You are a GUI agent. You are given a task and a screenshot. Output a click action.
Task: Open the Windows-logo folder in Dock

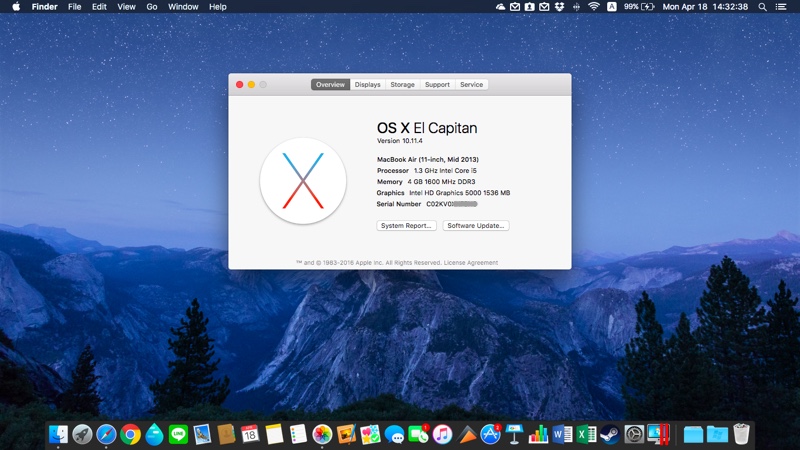[717, 435]
